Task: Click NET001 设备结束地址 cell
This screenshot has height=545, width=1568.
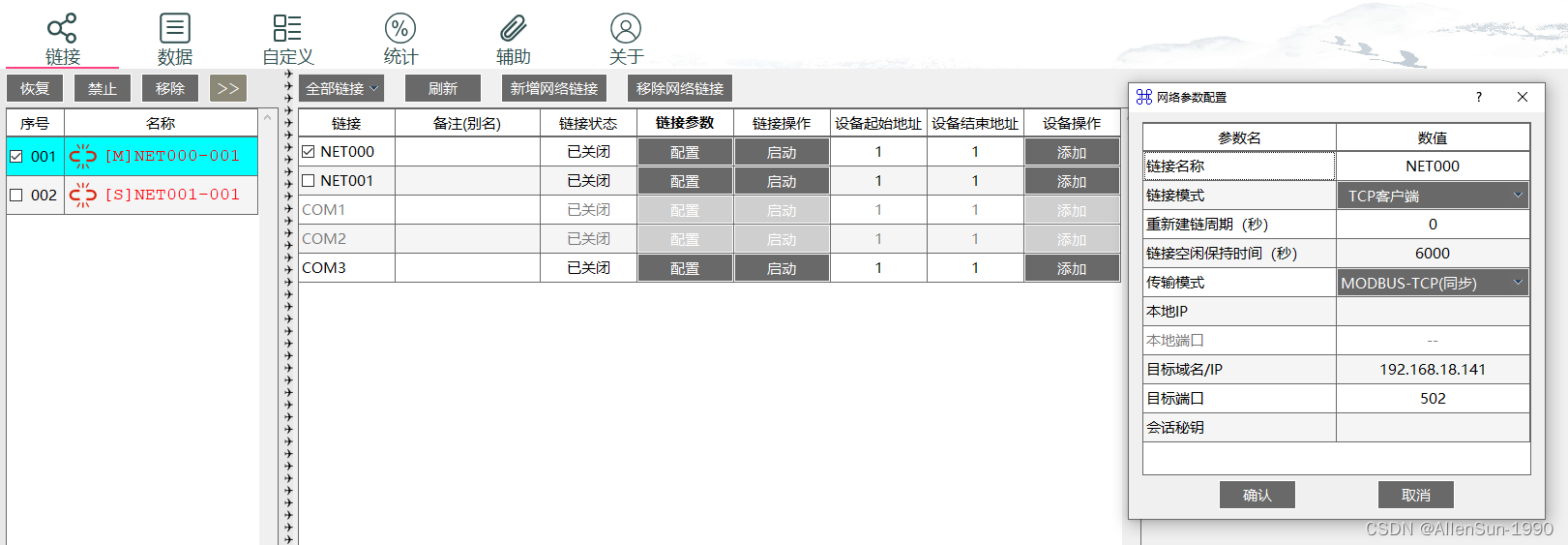Action: click(x=975, y=181)
